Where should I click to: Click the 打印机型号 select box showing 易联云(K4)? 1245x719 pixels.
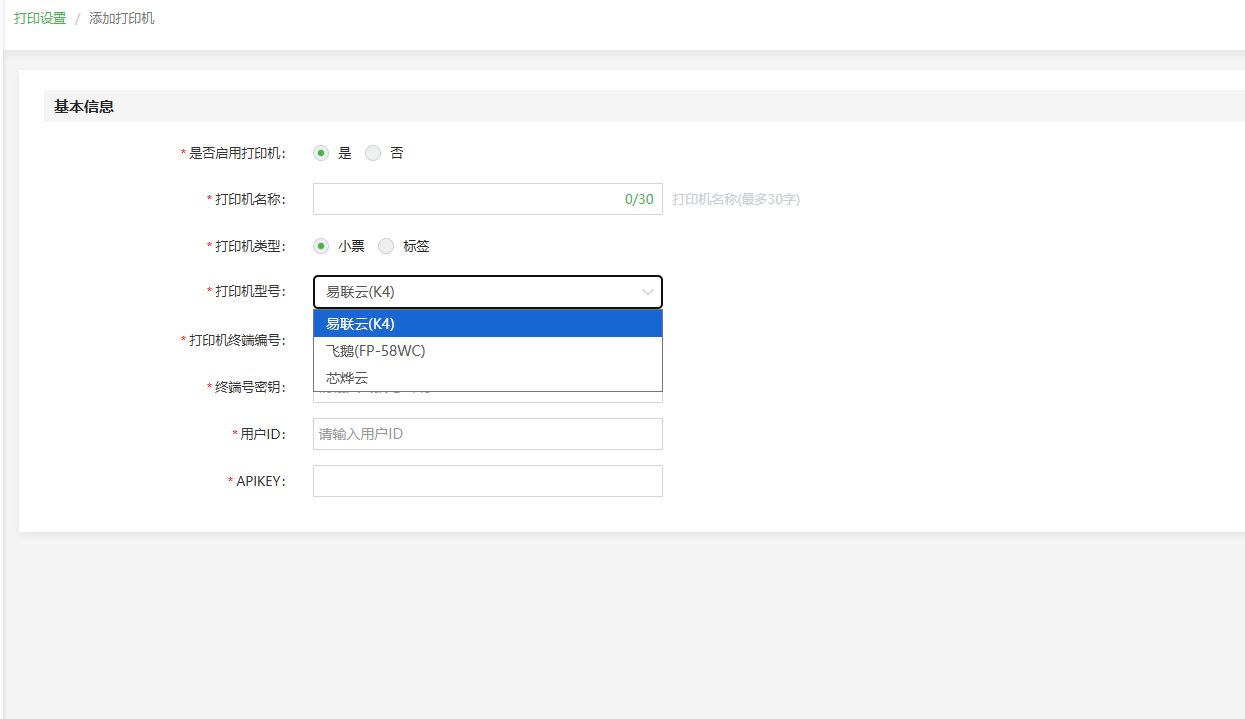(x=475, y=292)
